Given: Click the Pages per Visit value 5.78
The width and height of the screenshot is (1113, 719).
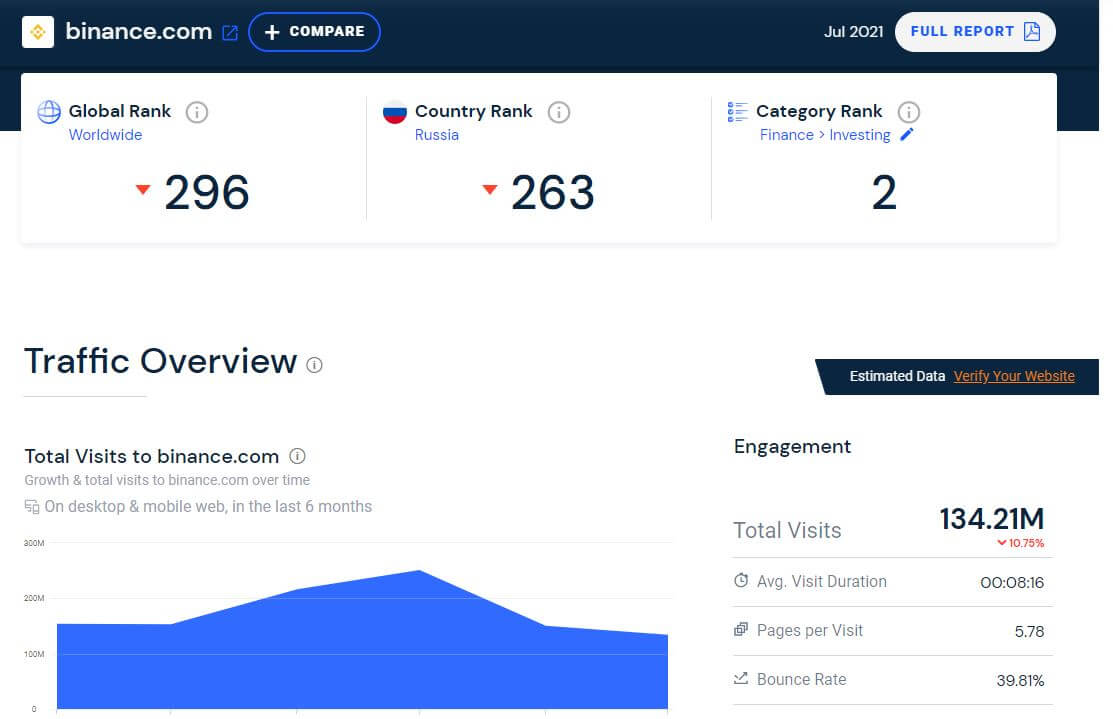Looking at the screenshot, I should point(1029,632).
